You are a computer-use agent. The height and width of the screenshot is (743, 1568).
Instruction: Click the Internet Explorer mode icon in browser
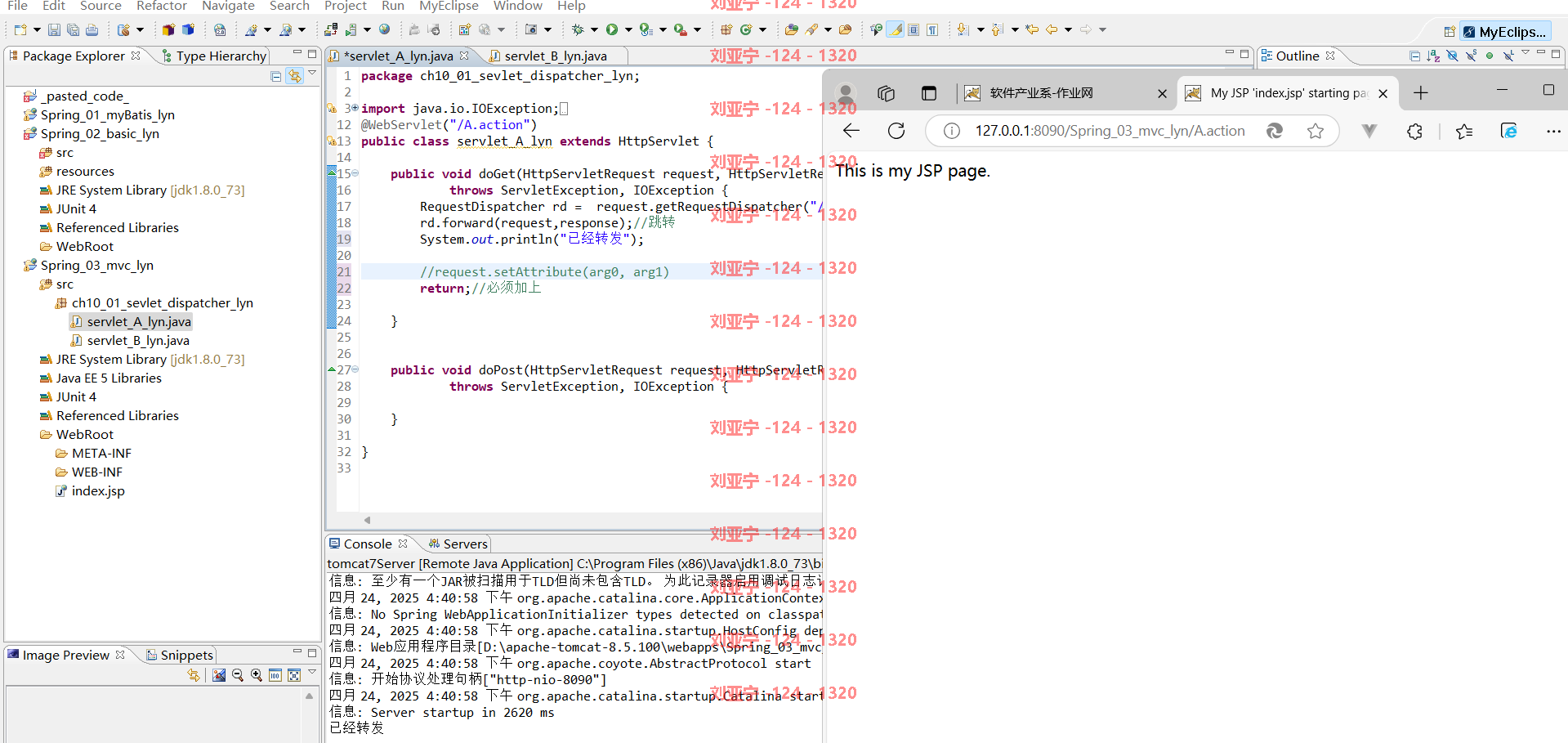(1509, 131)
